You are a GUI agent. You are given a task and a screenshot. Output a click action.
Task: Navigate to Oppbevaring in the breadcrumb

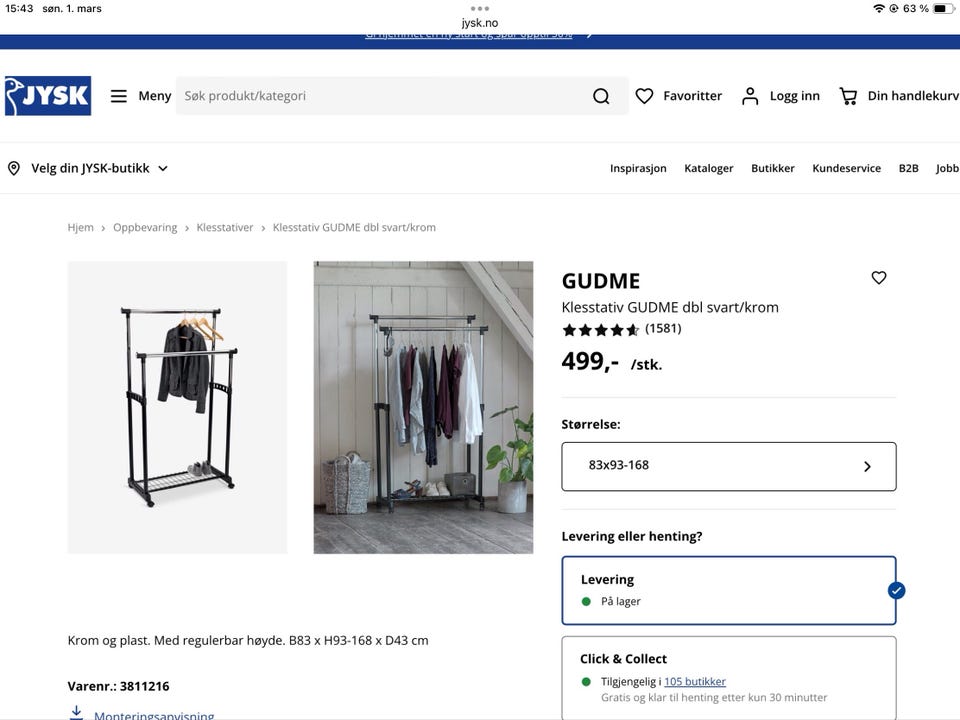145,227
